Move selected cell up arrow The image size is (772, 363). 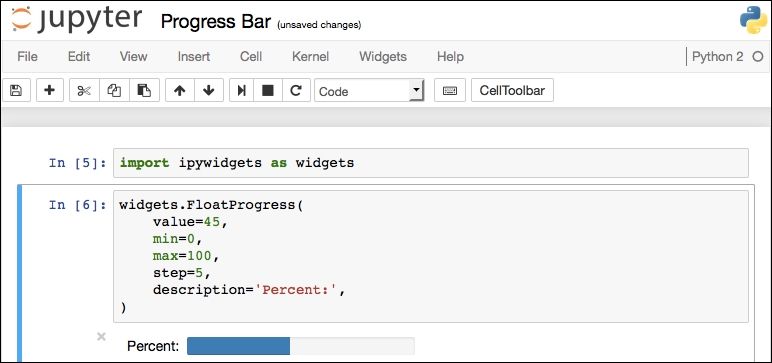point(180,91)
